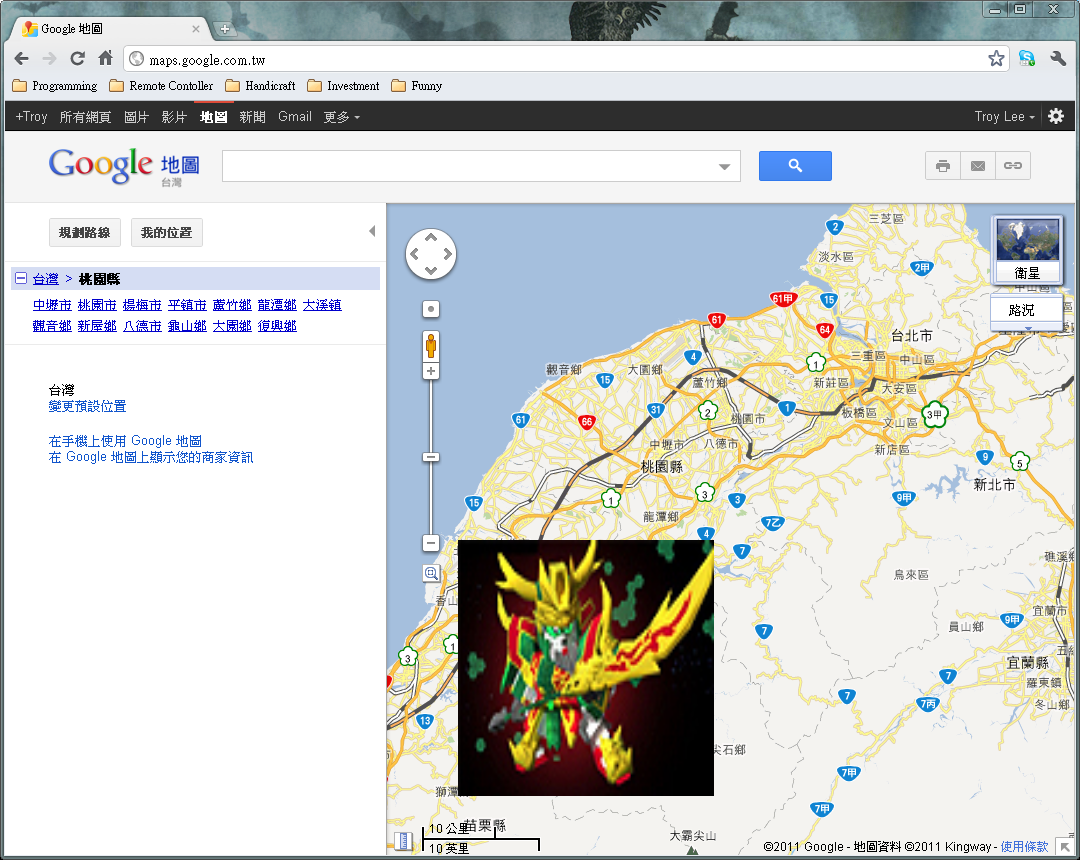Go to browser home page icon

pos(105,59)
